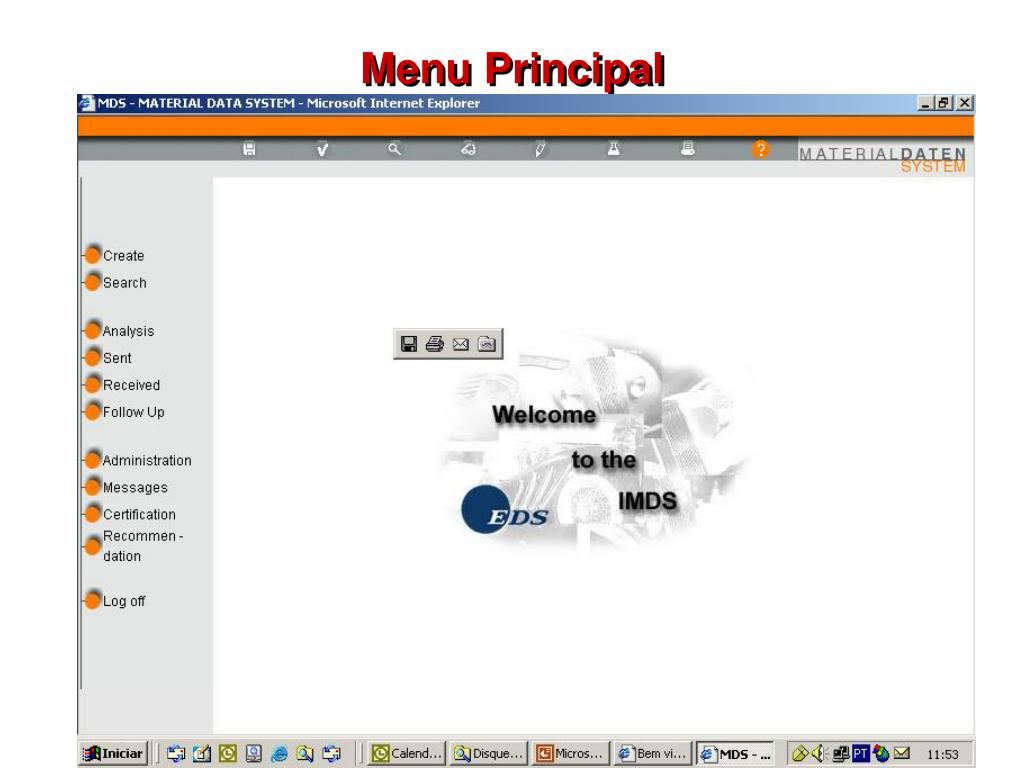
Task: Email the image via floating toolbar envelope
Action: [x=460, y=344]
